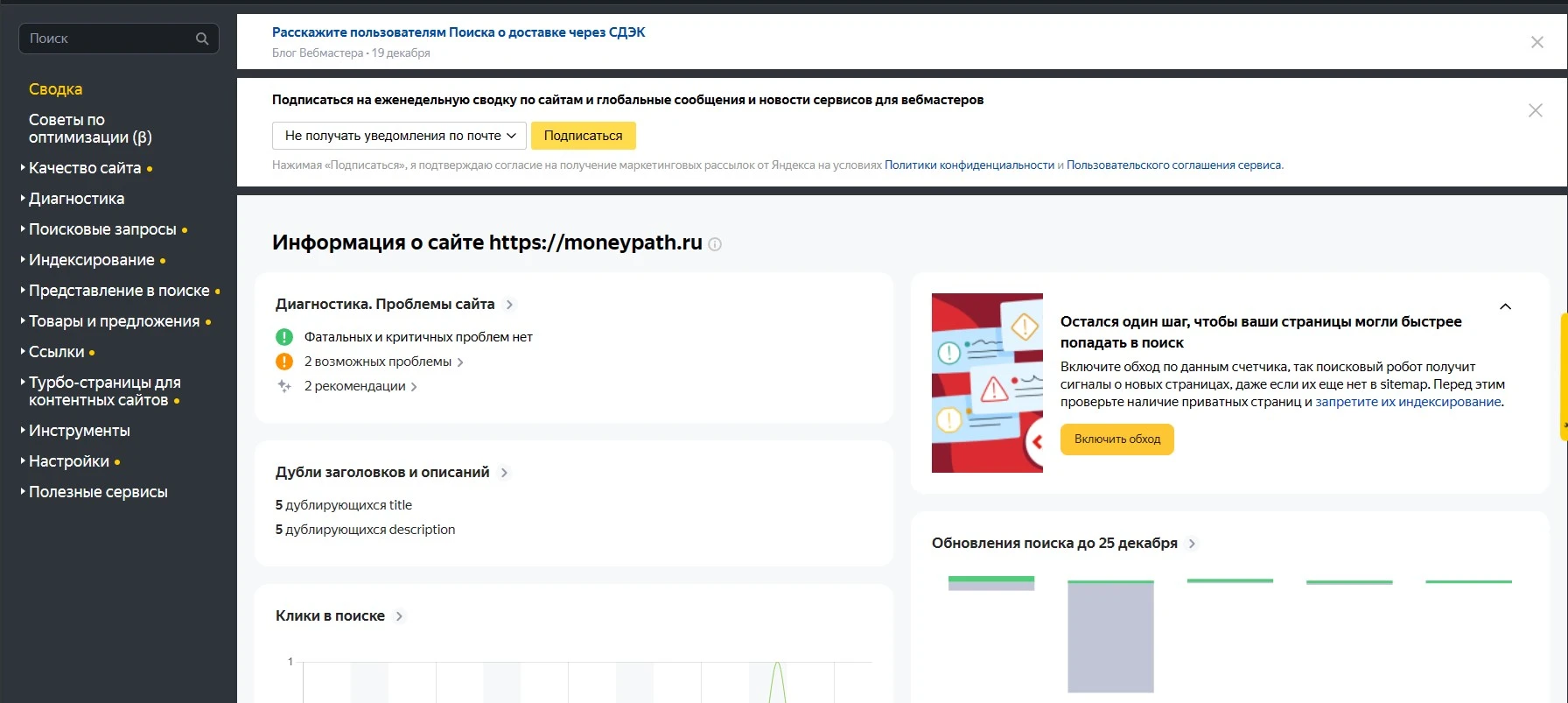Click 5 дублирующихся description text
Viewport: 1568px width, 703px height.
[x=365, y=530]
